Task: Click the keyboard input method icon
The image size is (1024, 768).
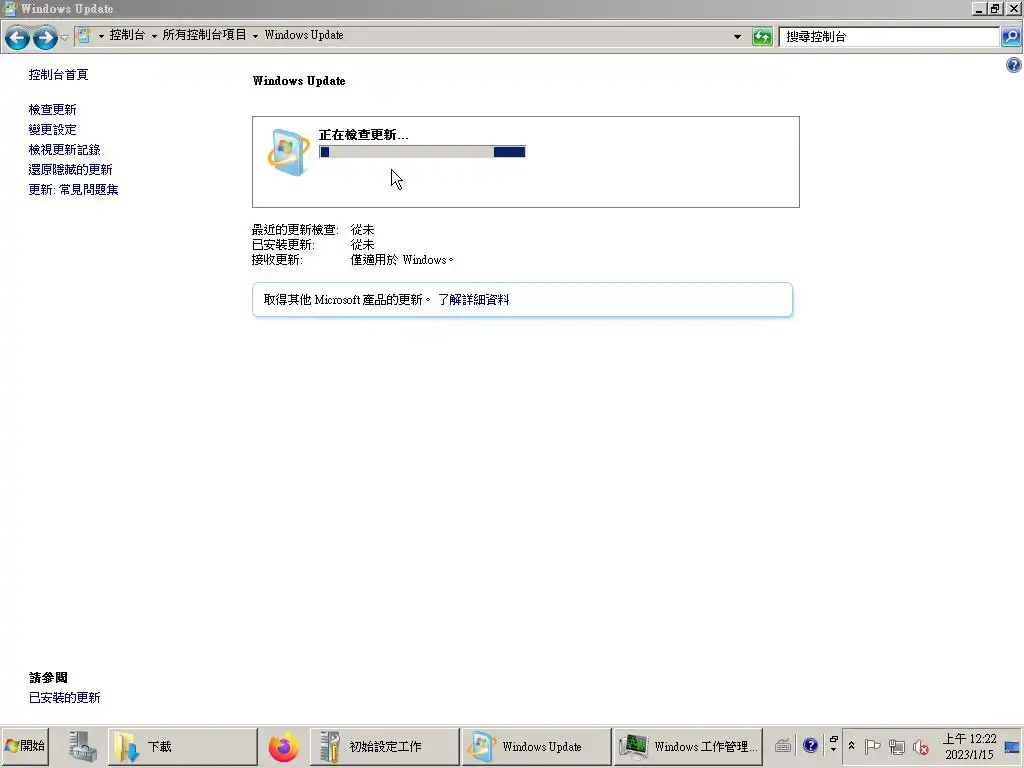Action: click(783, 746)
